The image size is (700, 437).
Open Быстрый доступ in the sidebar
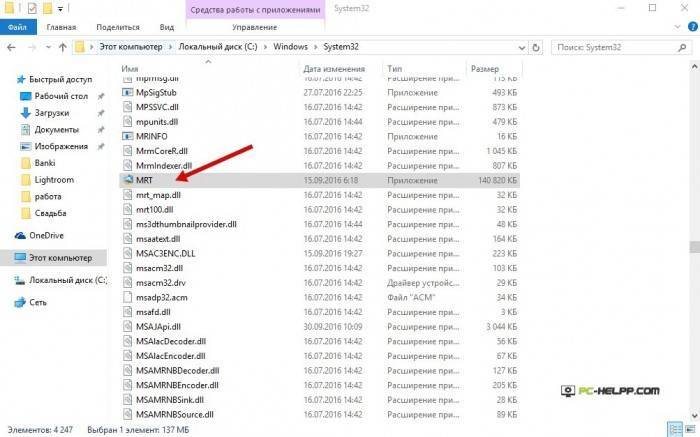tap(60, 79)
